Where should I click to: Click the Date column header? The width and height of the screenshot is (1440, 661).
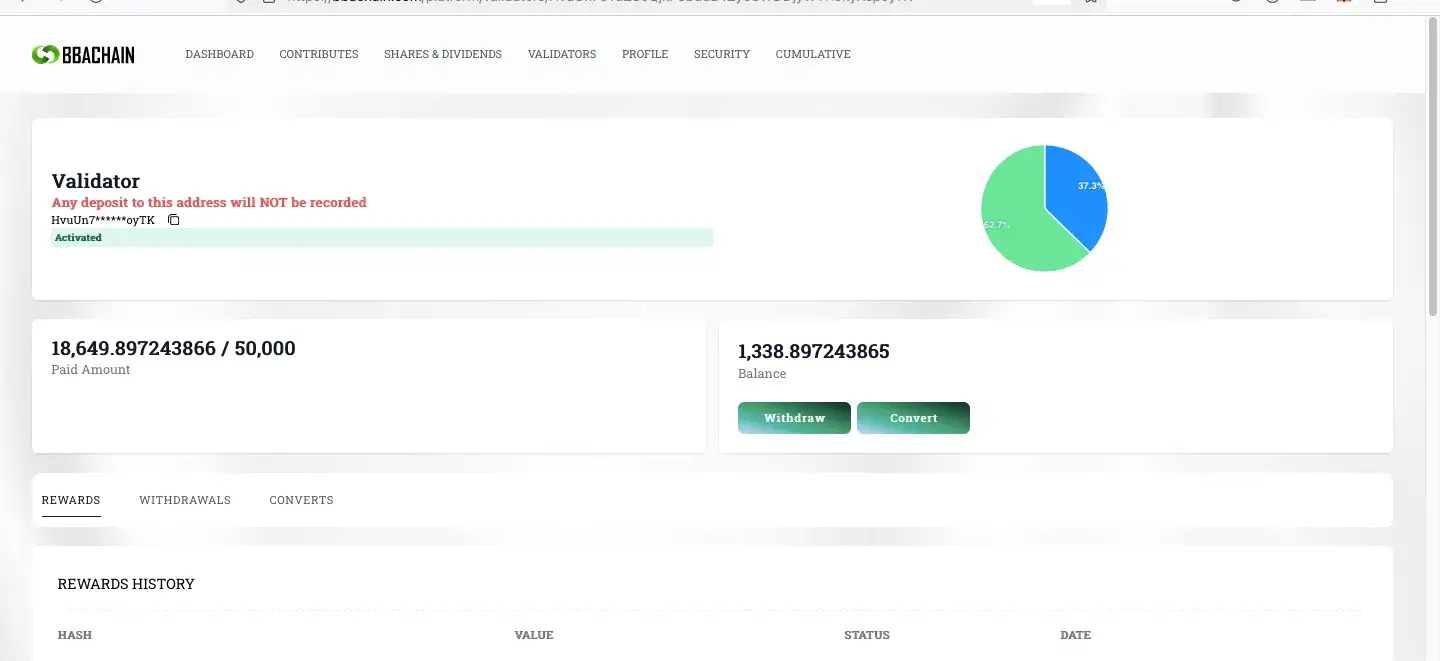[1075, 635]
